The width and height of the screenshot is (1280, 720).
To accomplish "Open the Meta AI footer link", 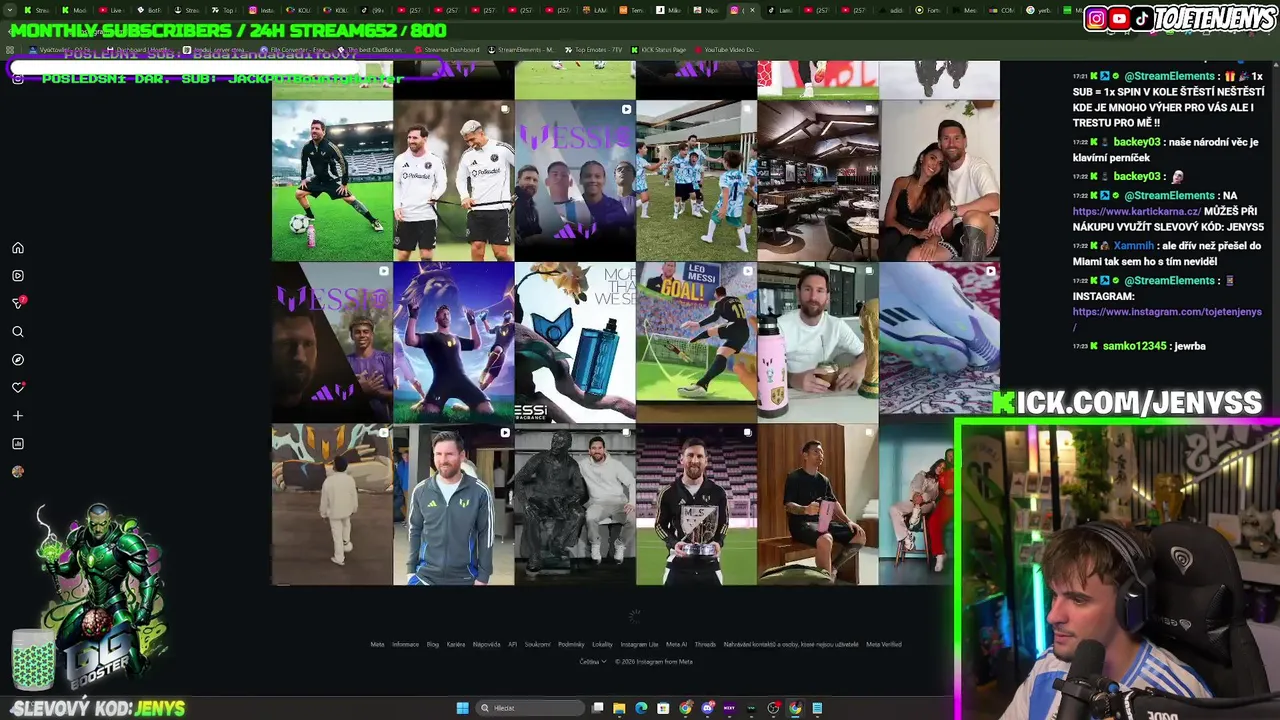I will [x=677, y=644].
